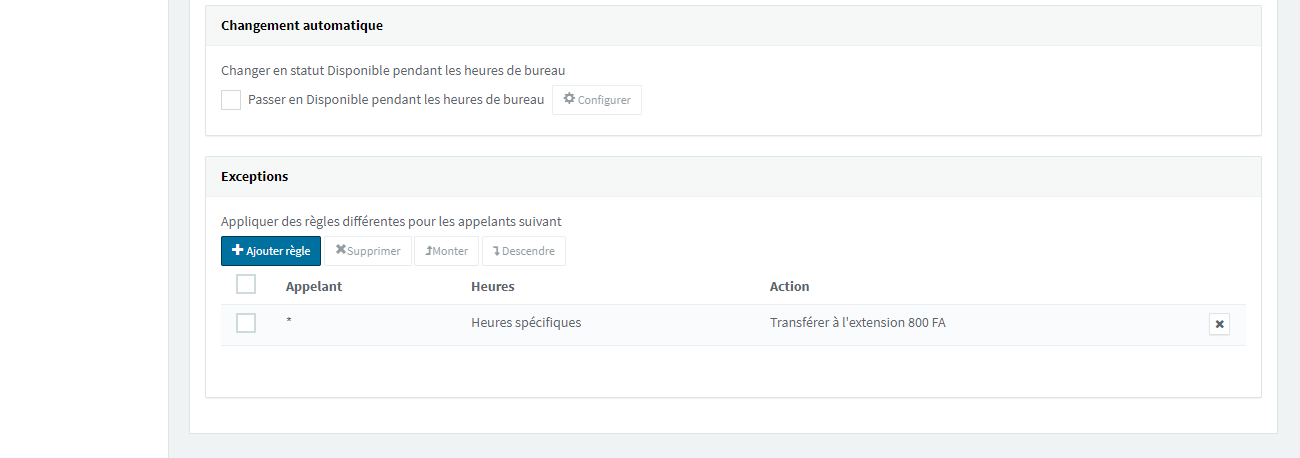Click the Appelant column header
Screen dimensions: 1300x458
(314, 286)
